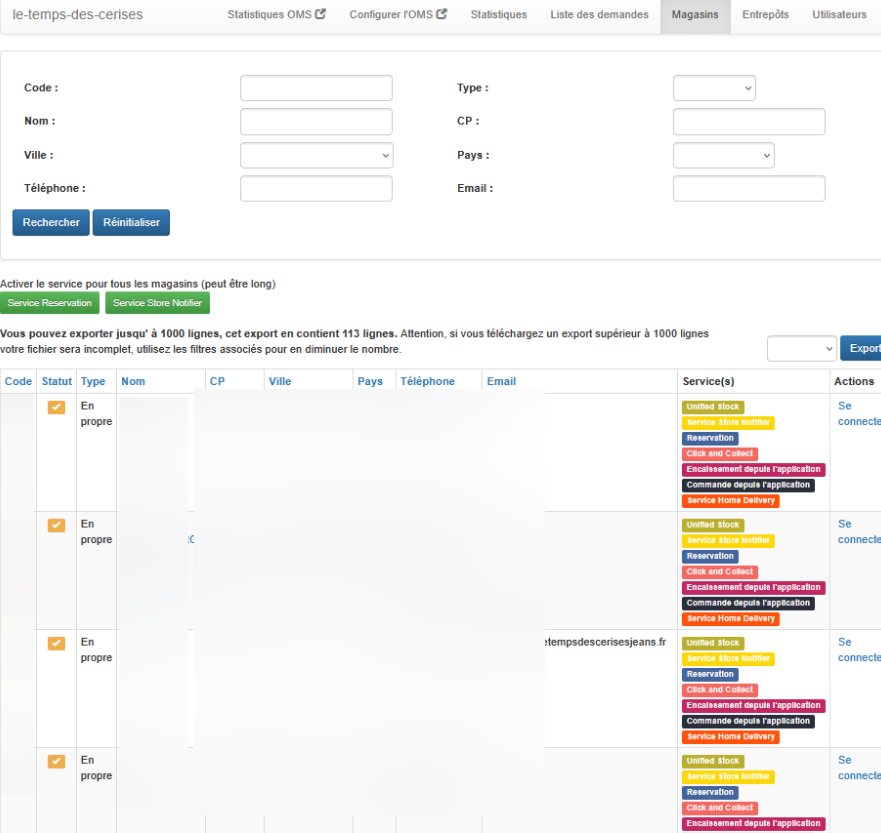Click Service Home Delivery badge in third row

tap(730, 737)
